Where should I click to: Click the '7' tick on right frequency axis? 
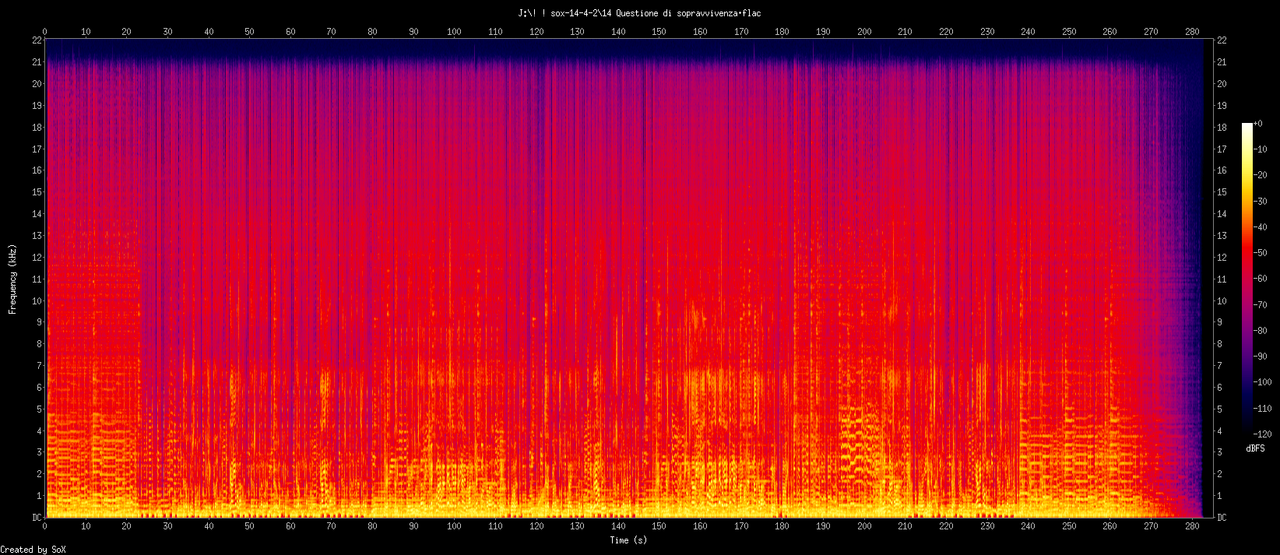[1220, 366]
